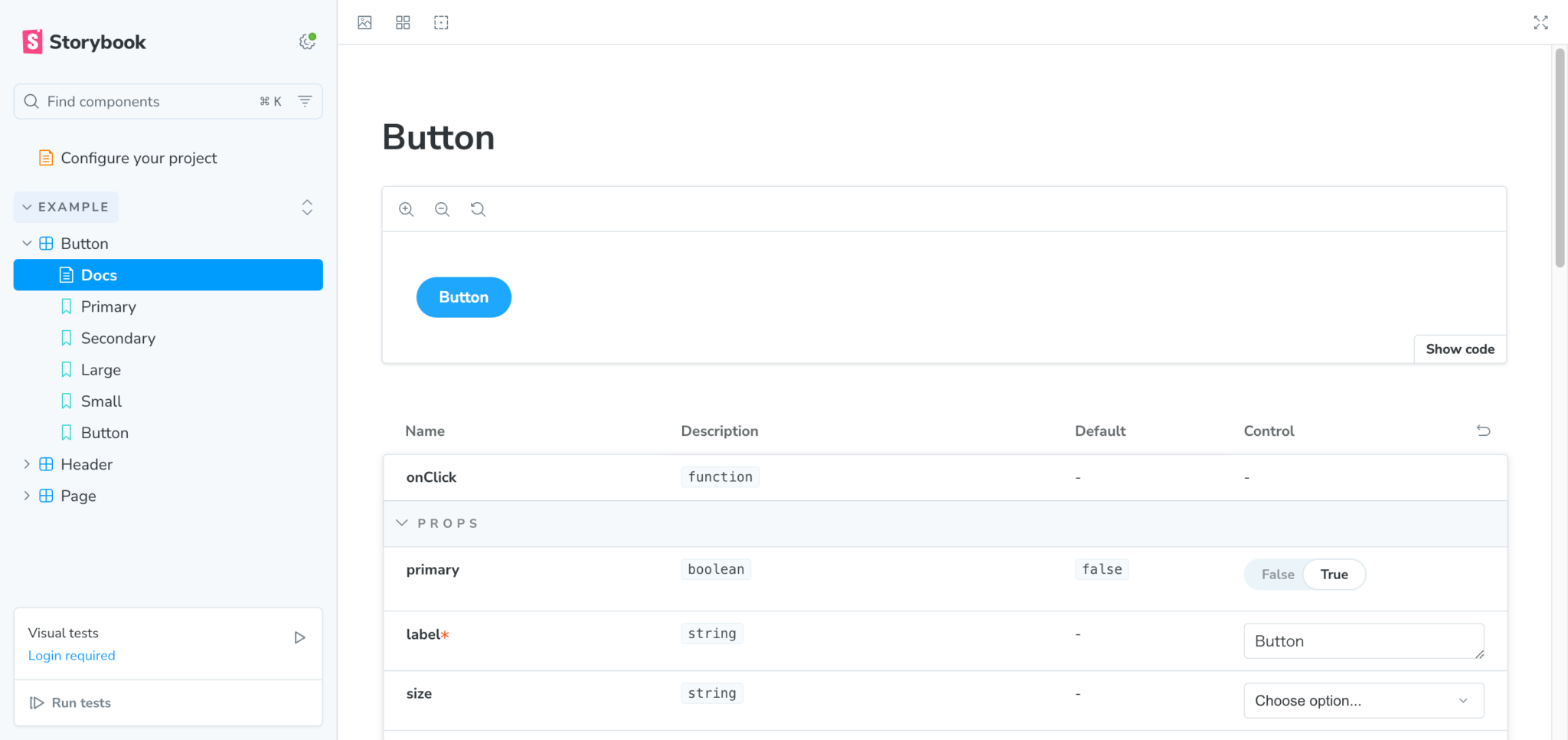The width and height of the screenshot is (1568, 740).
Task: Set primary control to False
Action: coord(1277,575)
